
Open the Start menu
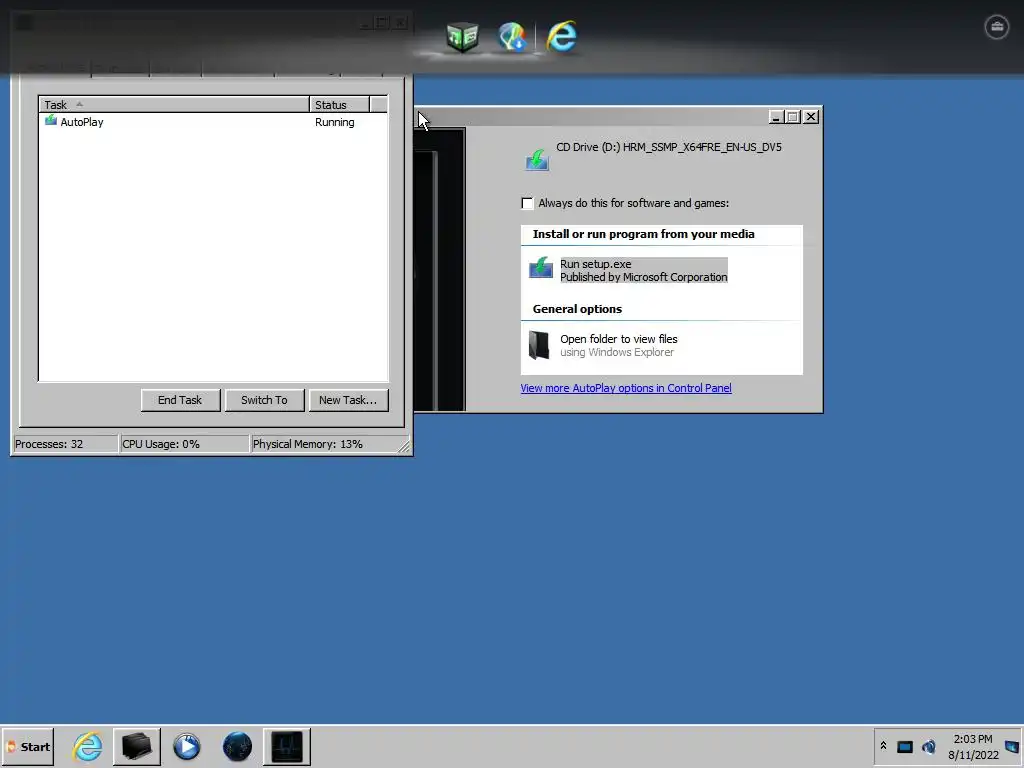tap(27, 746)
